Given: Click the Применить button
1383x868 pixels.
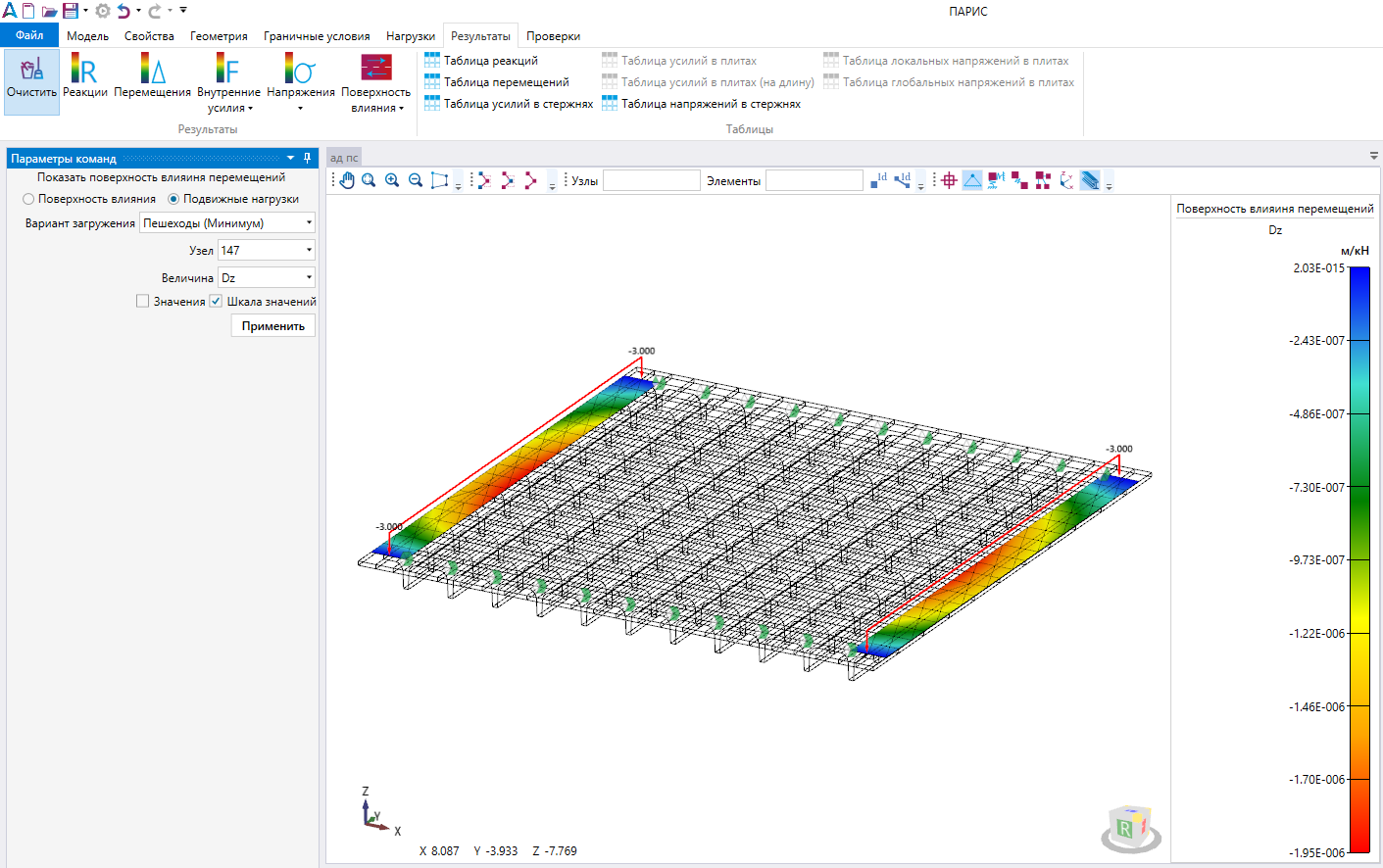Looking at the screenshot, I should click(273, 326).
